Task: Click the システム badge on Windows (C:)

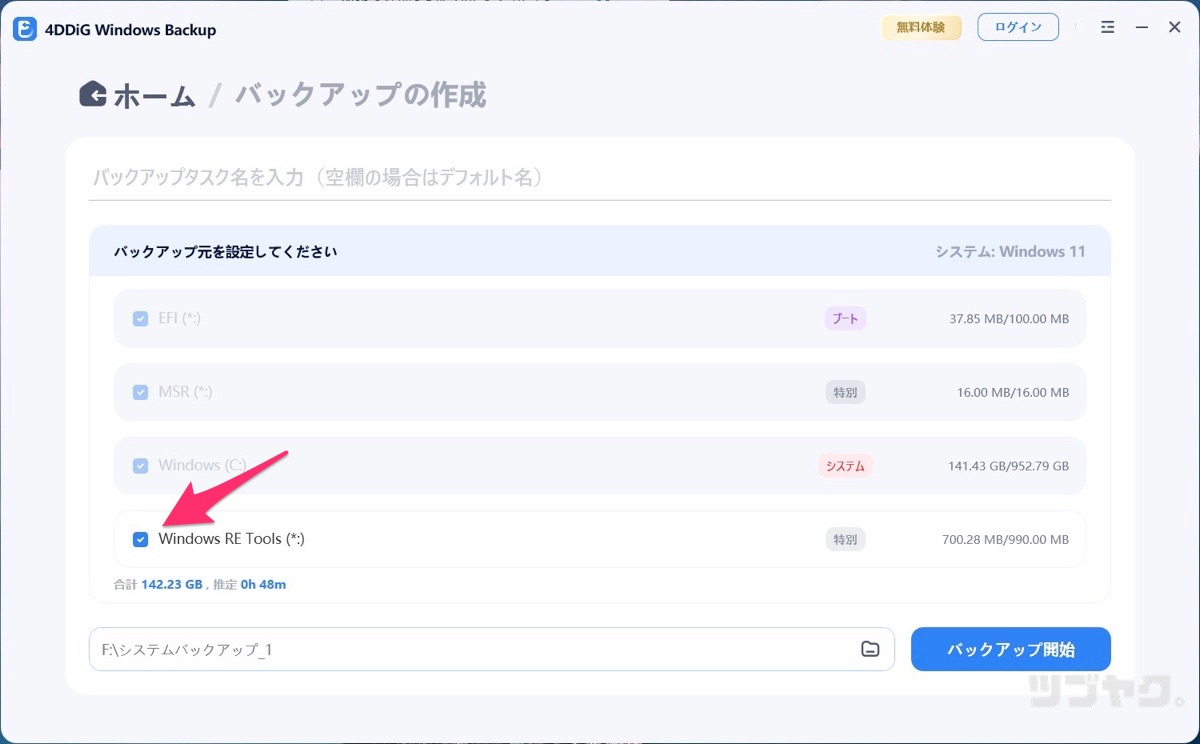Action: (845, 465)
